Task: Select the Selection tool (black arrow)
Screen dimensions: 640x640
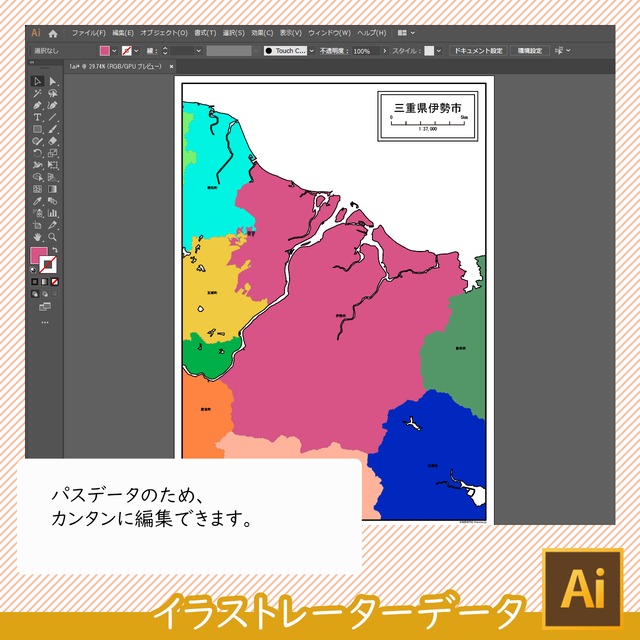Action: point(37,81)
